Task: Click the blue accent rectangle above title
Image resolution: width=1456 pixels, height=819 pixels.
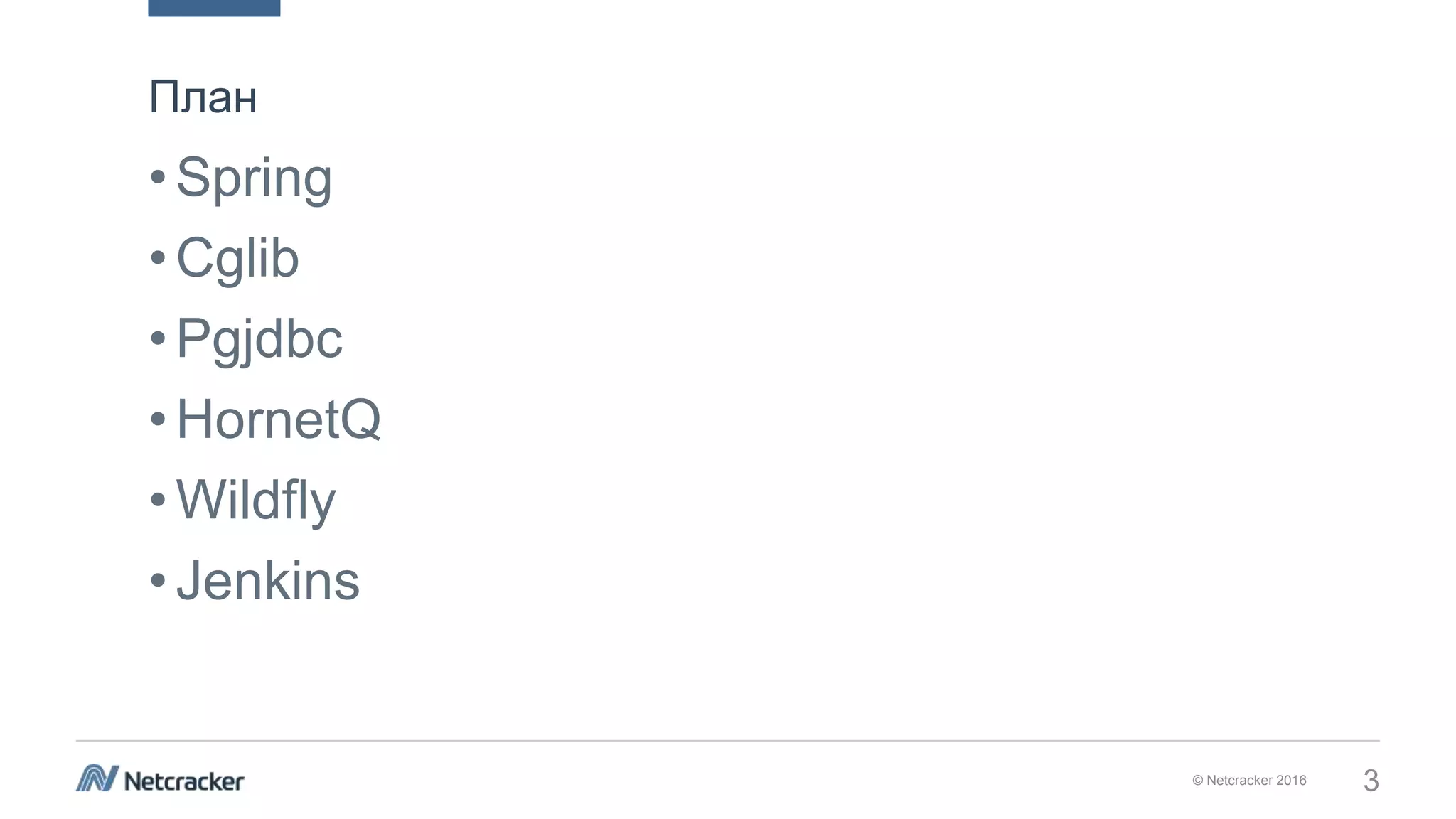Action: (x=214, y=8)
